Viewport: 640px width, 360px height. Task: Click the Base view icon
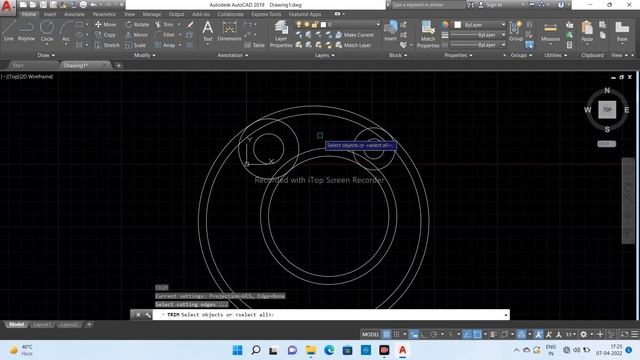click(x=622, y=31)
